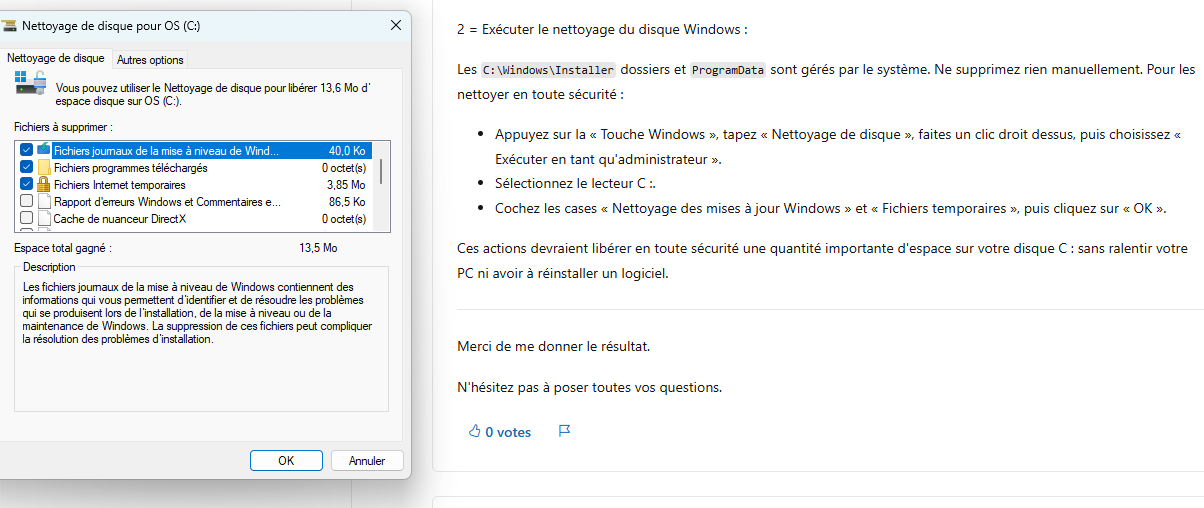
Task: Select the Fichiers Internet temporaires row text
Action: (119, 185)
